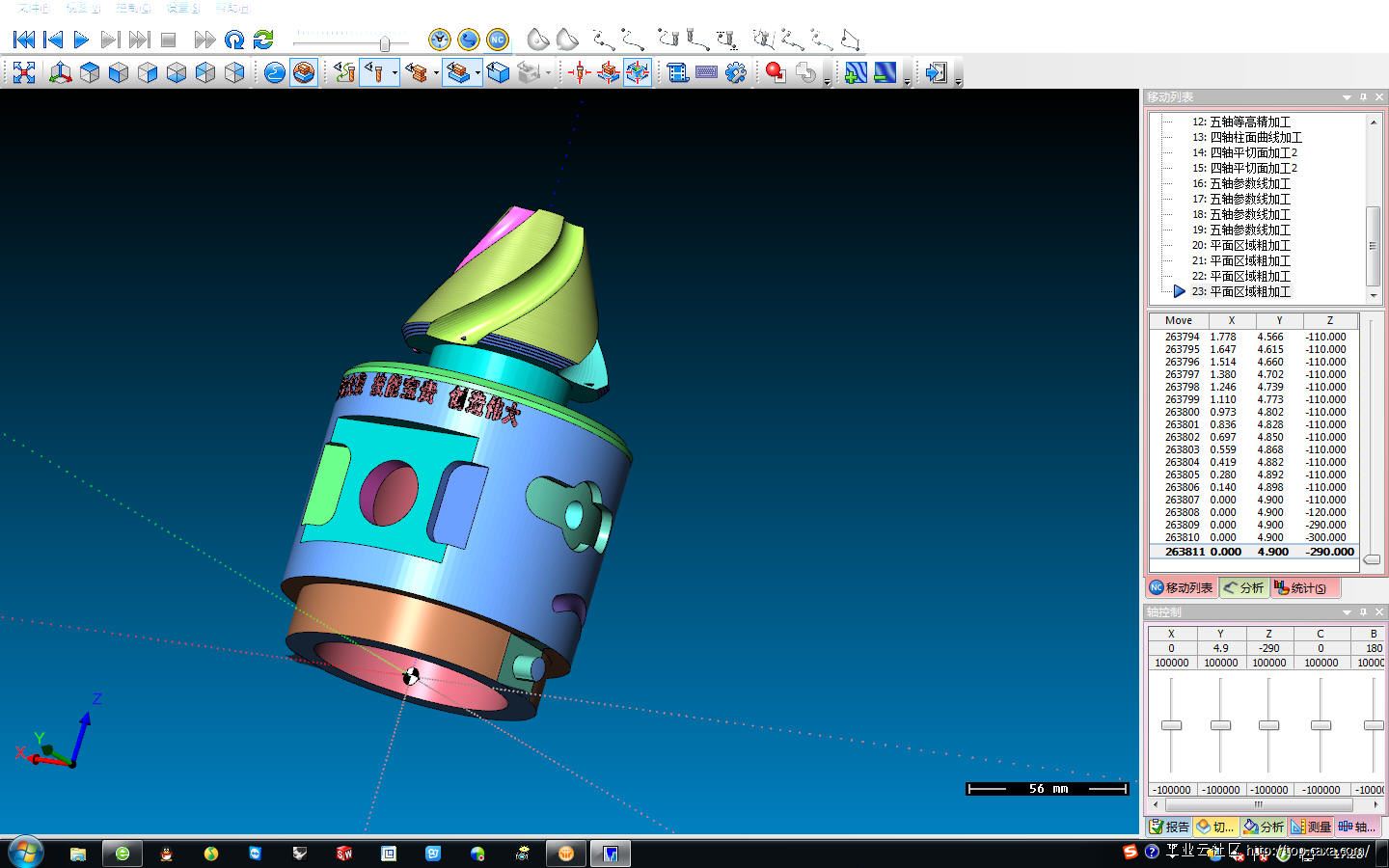Open the 切... bottom tab
Viewport: 1389px width, 868px height.
(1216, 827)
